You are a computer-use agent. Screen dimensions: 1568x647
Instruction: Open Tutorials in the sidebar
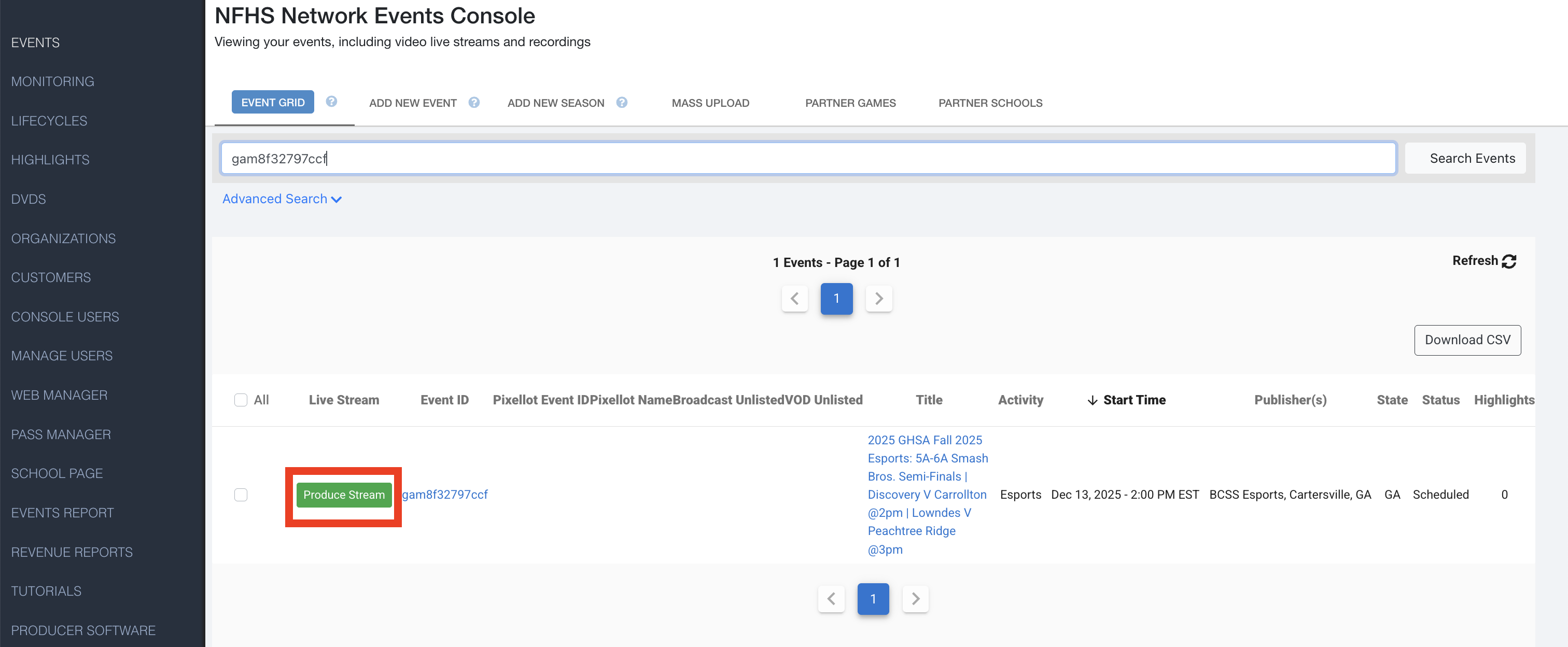click(x=46, y=591)
